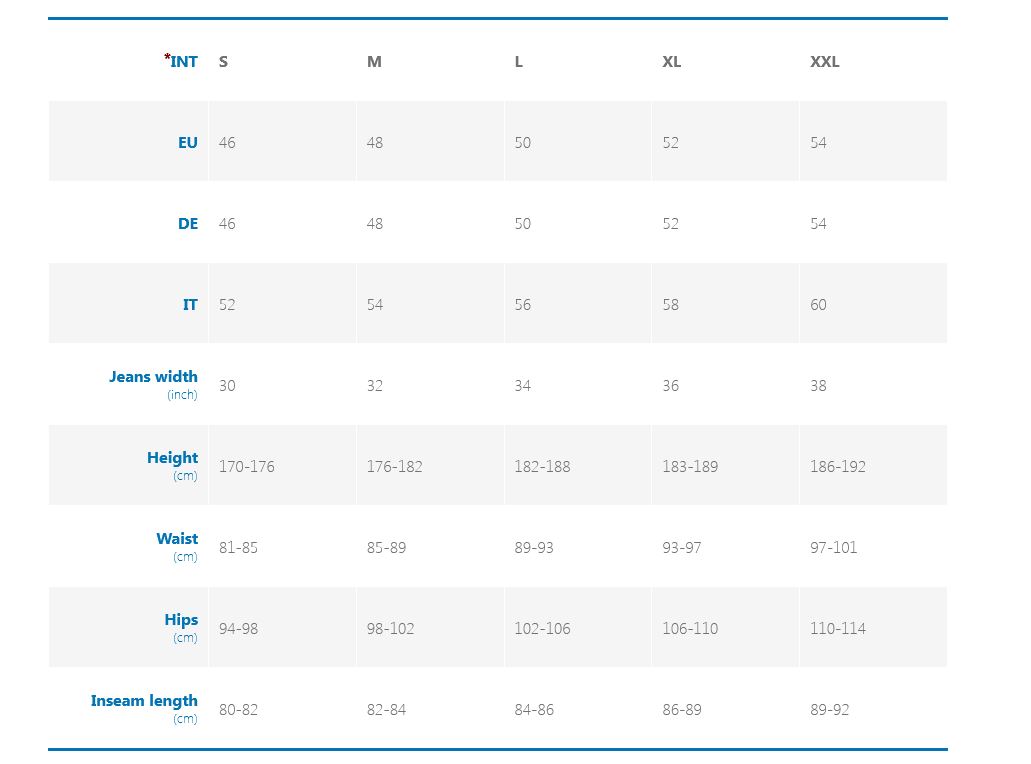Click the M size column header
This screenshot has height=764, width=1031.
[x=374, y=62]
